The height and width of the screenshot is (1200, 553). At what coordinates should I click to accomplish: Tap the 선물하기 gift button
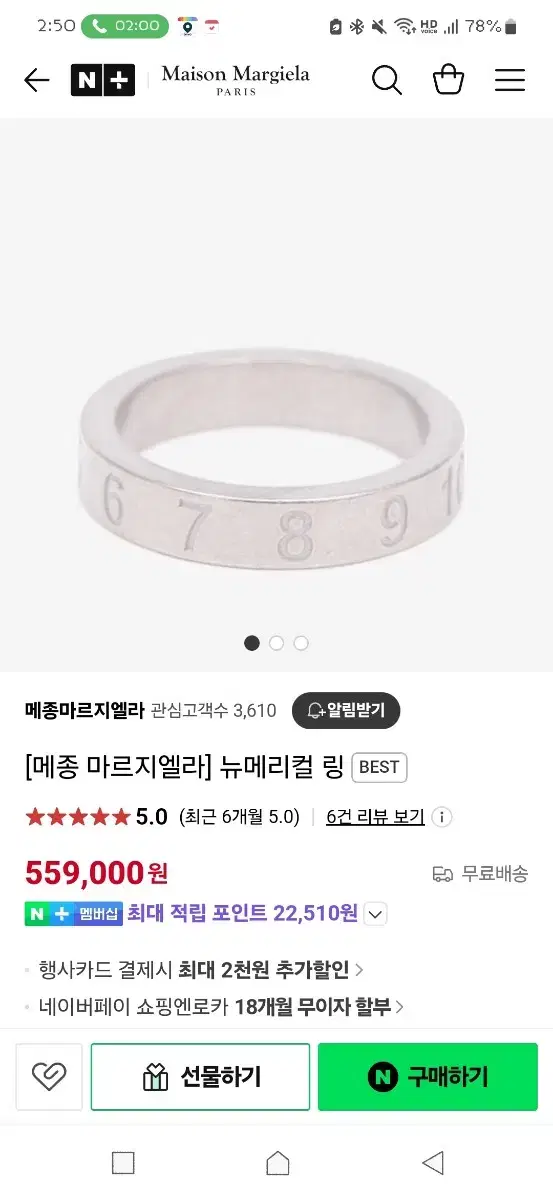200,1077
